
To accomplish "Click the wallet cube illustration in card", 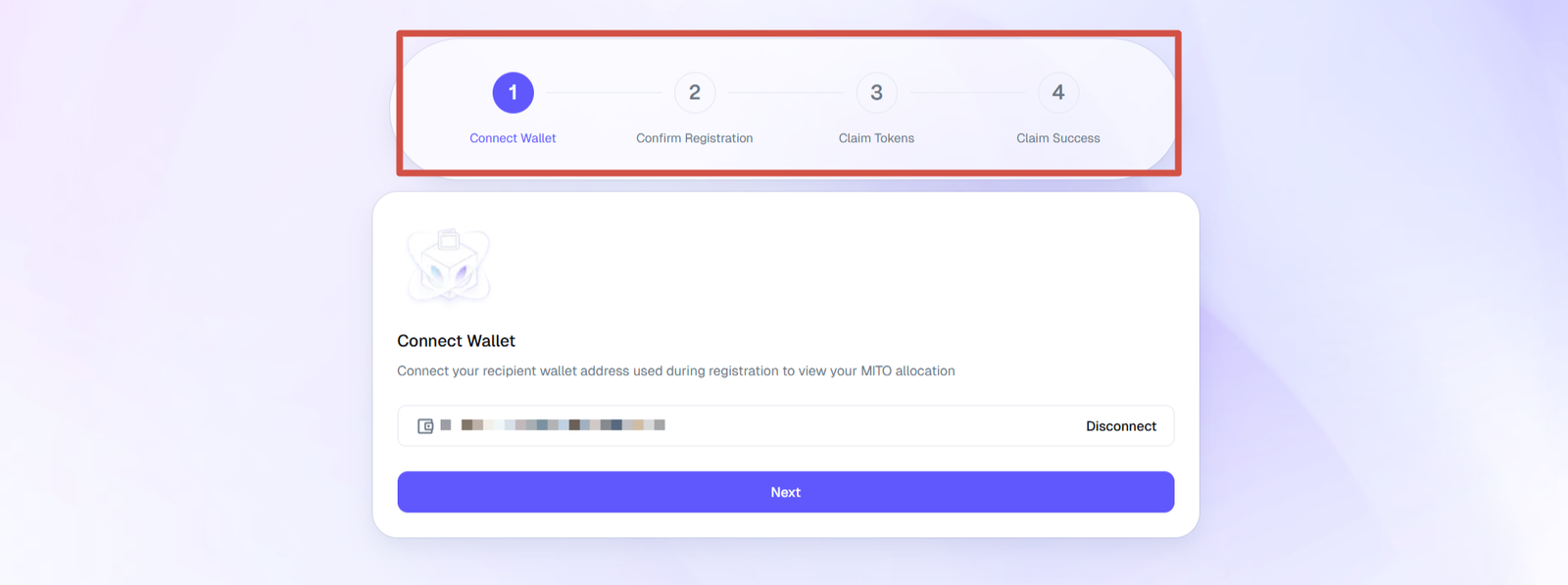I will [449, 266].
